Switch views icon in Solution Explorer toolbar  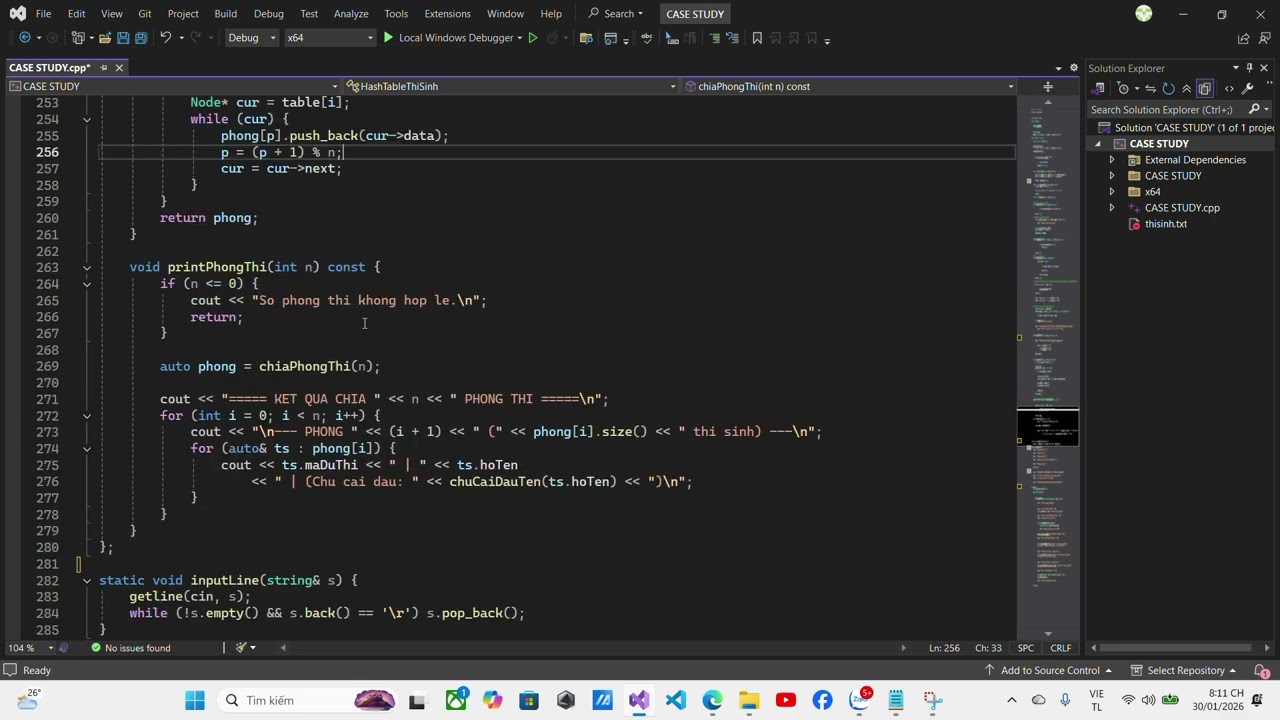tap(1099, 88)
